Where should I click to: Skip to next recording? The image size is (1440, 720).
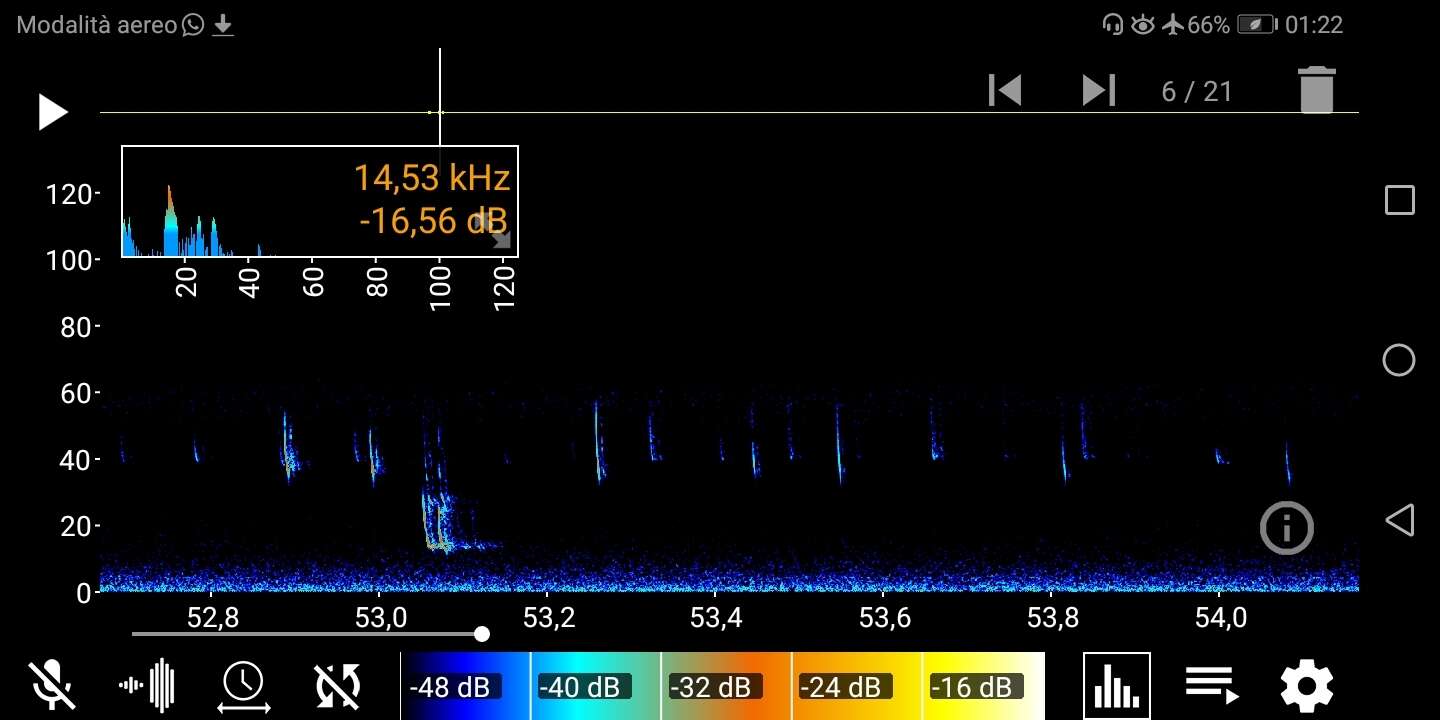1099,91
